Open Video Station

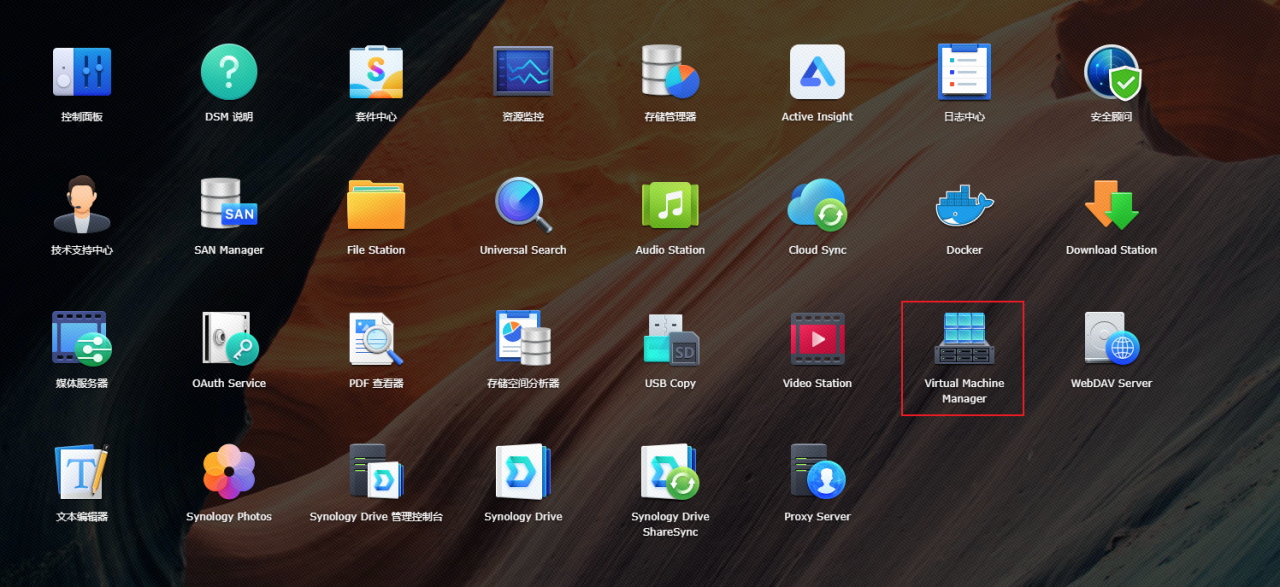pyautogui.click(x=816, y=340)
